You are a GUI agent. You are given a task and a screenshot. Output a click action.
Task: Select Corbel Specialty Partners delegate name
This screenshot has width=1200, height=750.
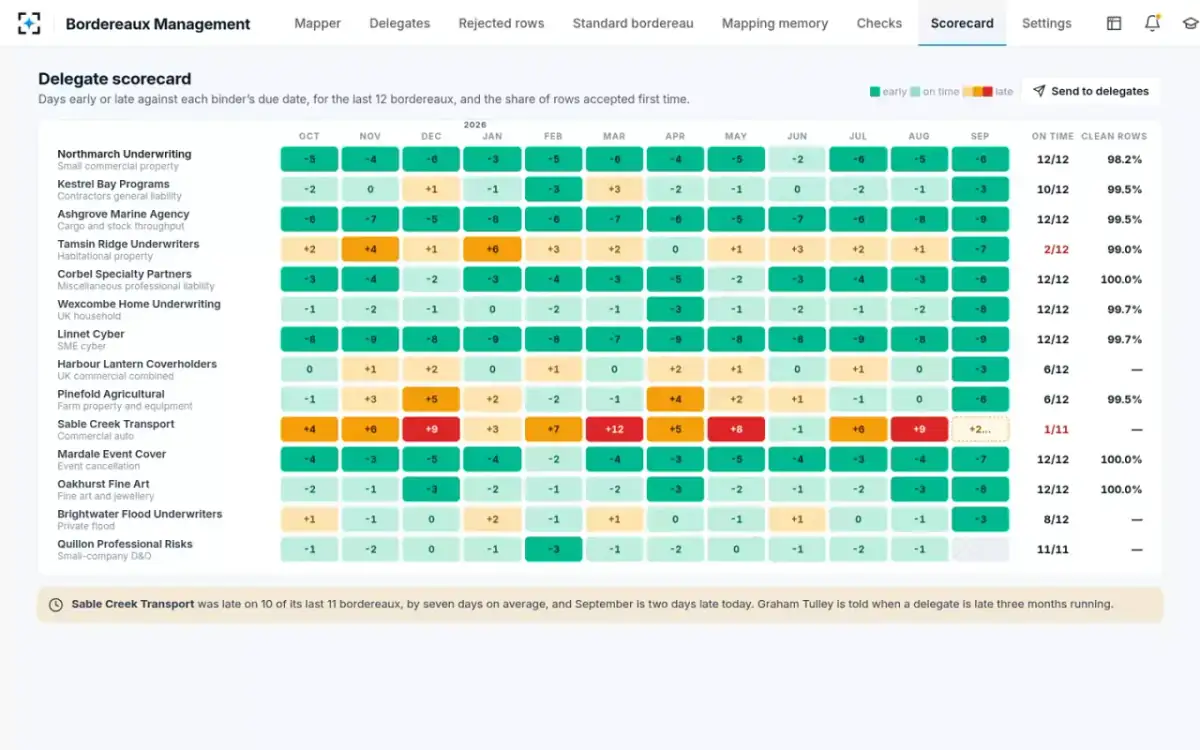pos(124,274)
